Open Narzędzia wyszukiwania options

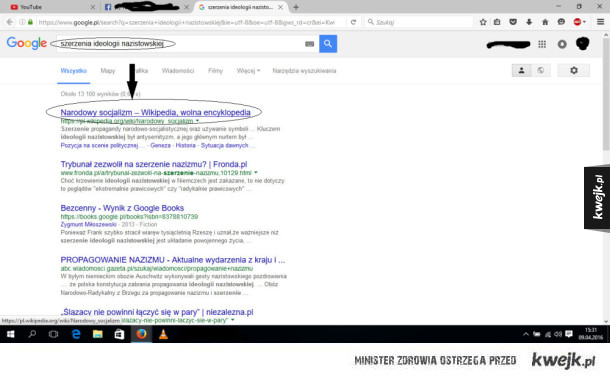coord(304,71)
